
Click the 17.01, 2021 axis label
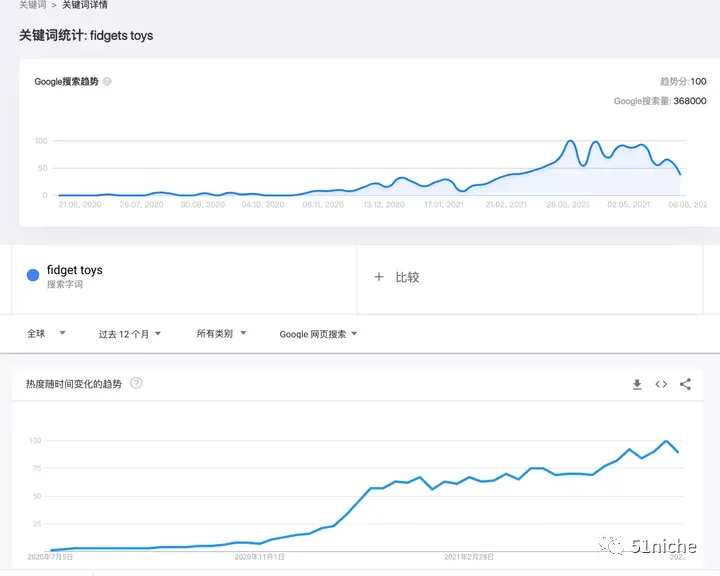[x=444, y=204]
